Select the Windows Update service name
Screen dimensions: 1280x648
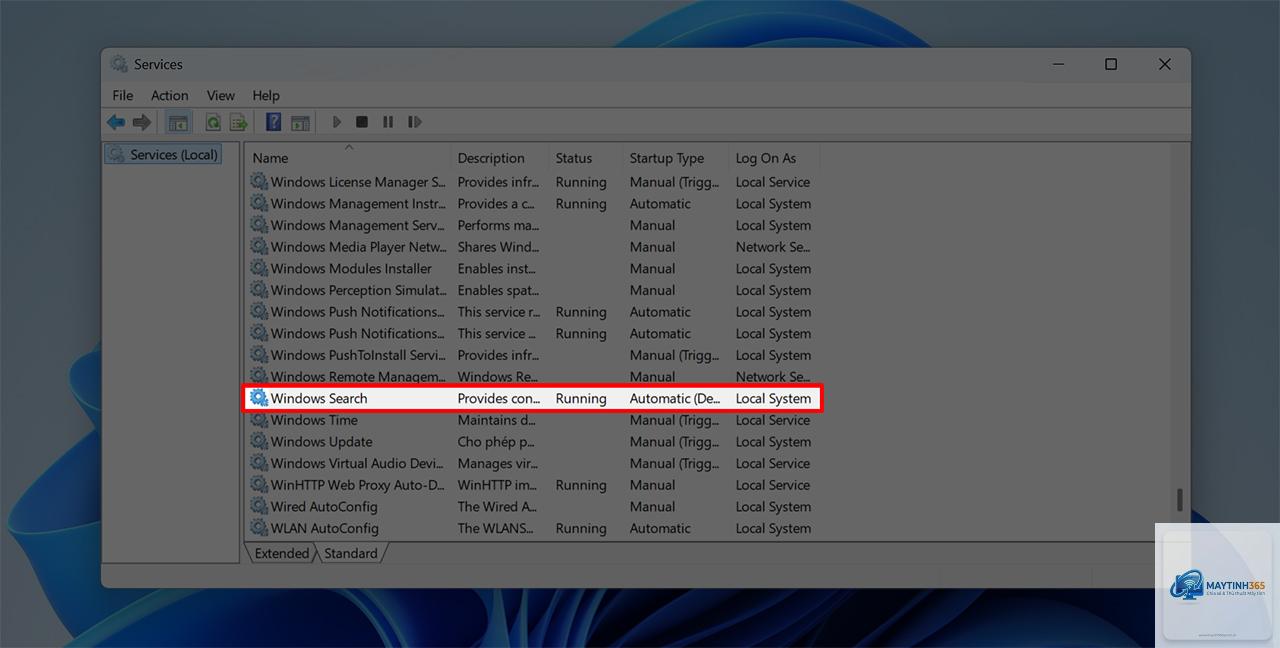pos(321,441)
